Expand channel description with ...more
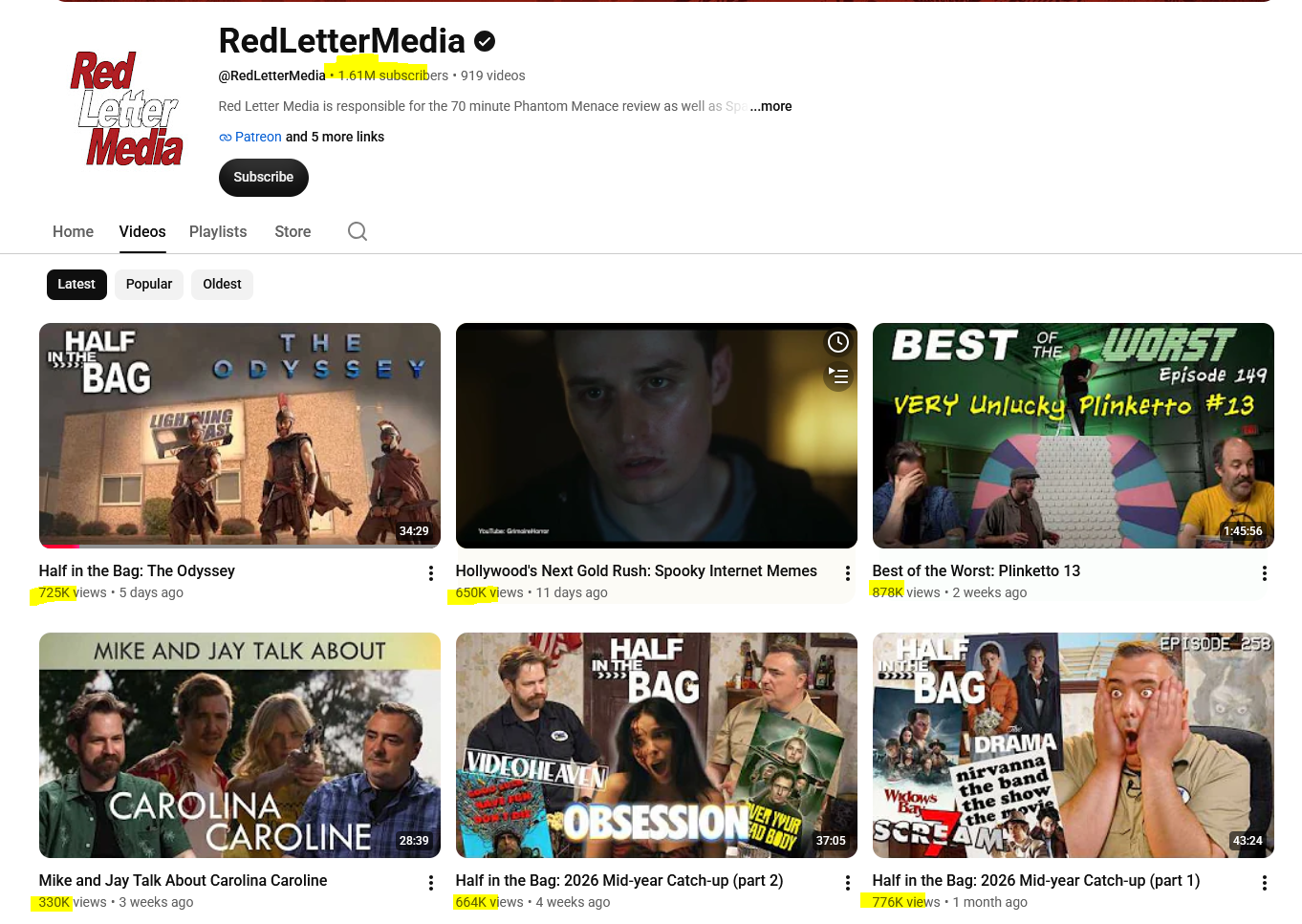 [x=771, y=106]
